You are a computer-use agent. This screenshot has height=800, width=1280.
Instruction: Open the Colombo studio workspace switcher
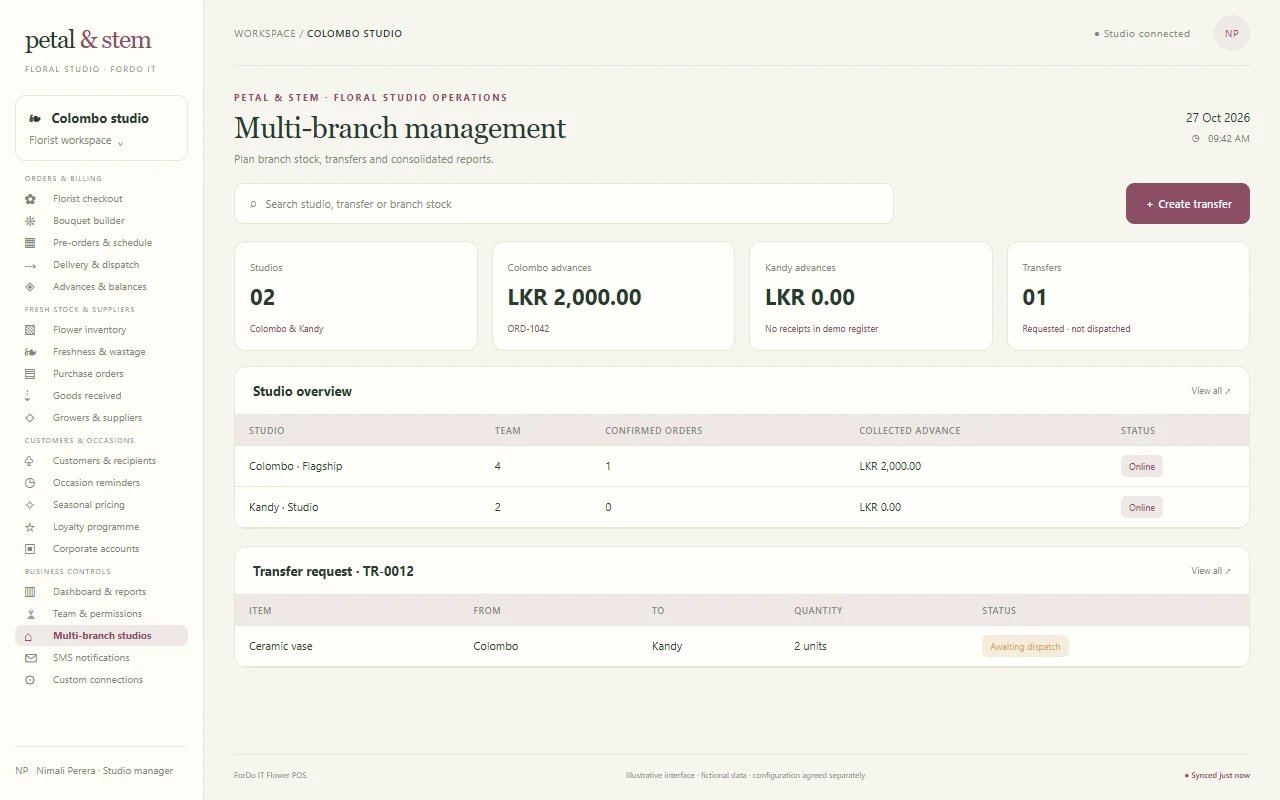[x=101, y=128]
